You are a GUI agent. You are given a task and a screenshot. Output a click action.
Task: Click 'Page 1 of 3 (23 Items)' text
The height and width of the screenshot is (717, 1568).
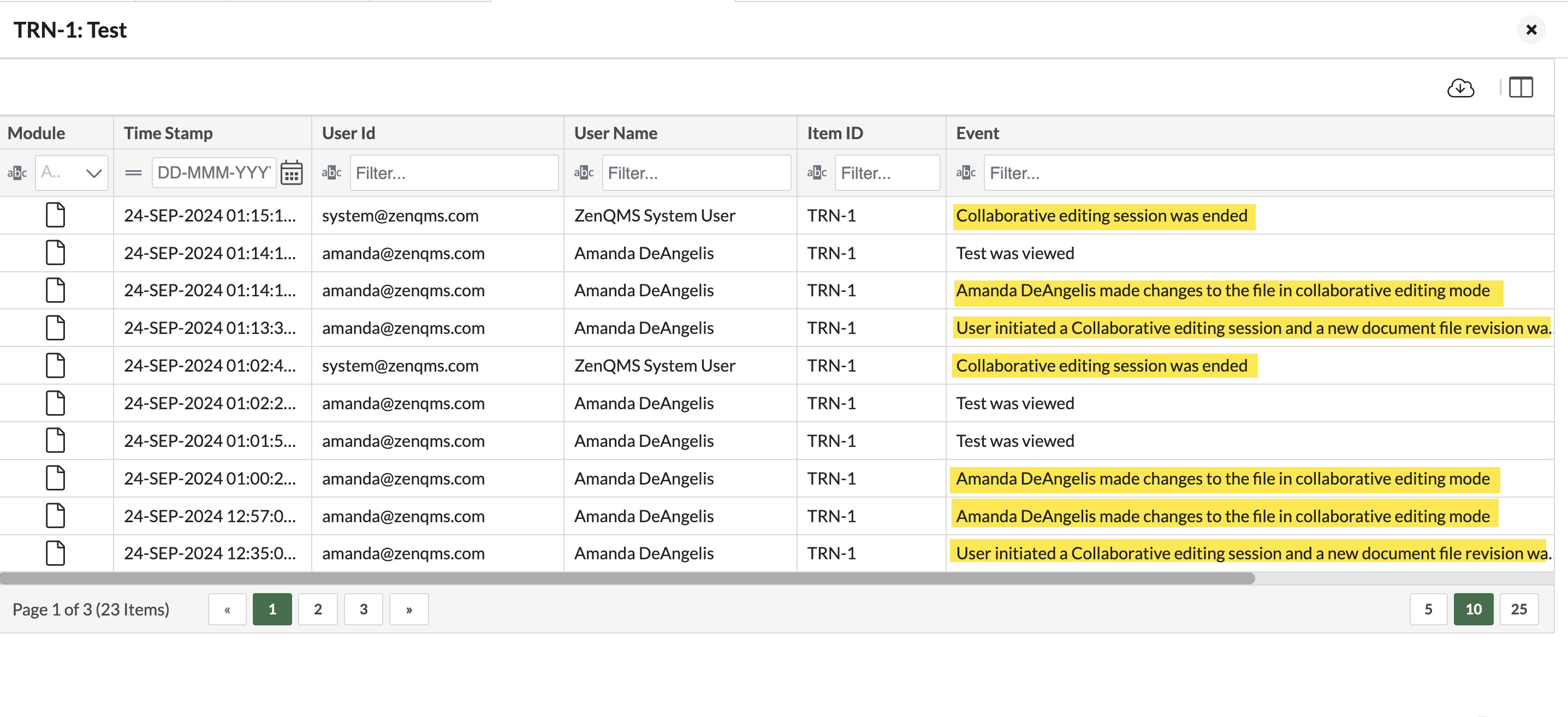[91, 610]
